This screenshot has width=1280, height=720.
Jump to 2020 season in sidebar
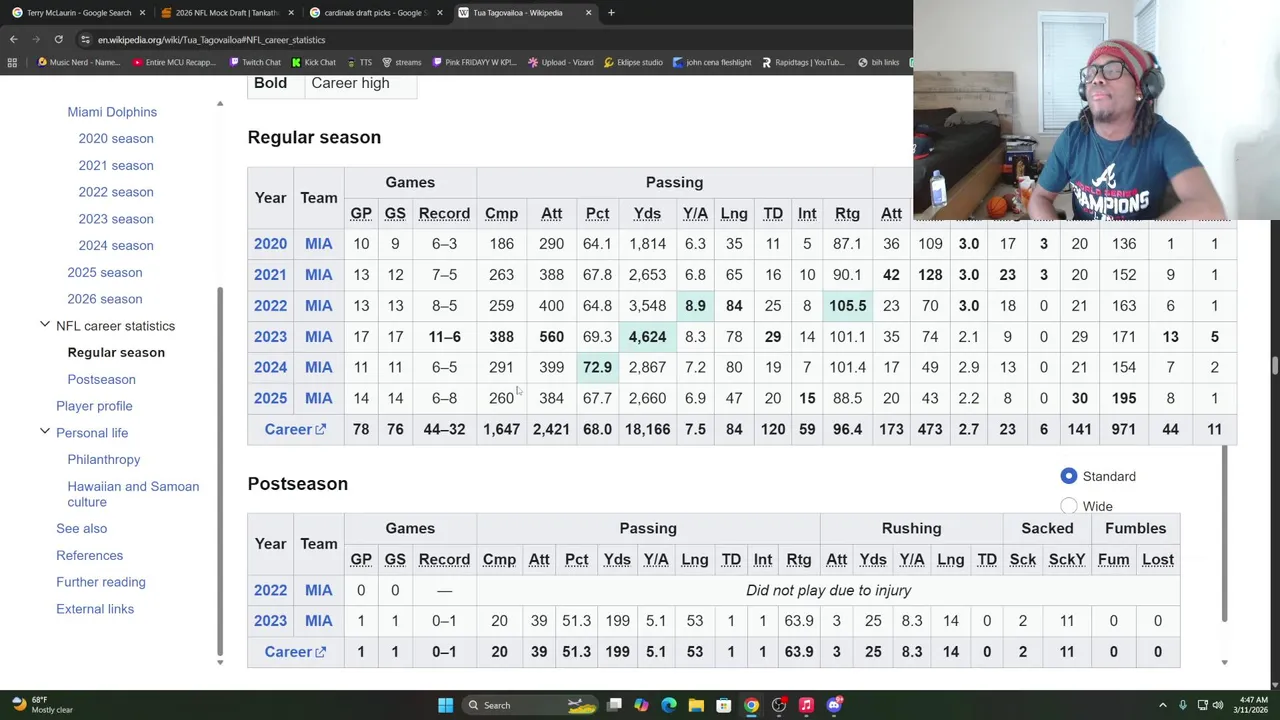tap(116, 138)
